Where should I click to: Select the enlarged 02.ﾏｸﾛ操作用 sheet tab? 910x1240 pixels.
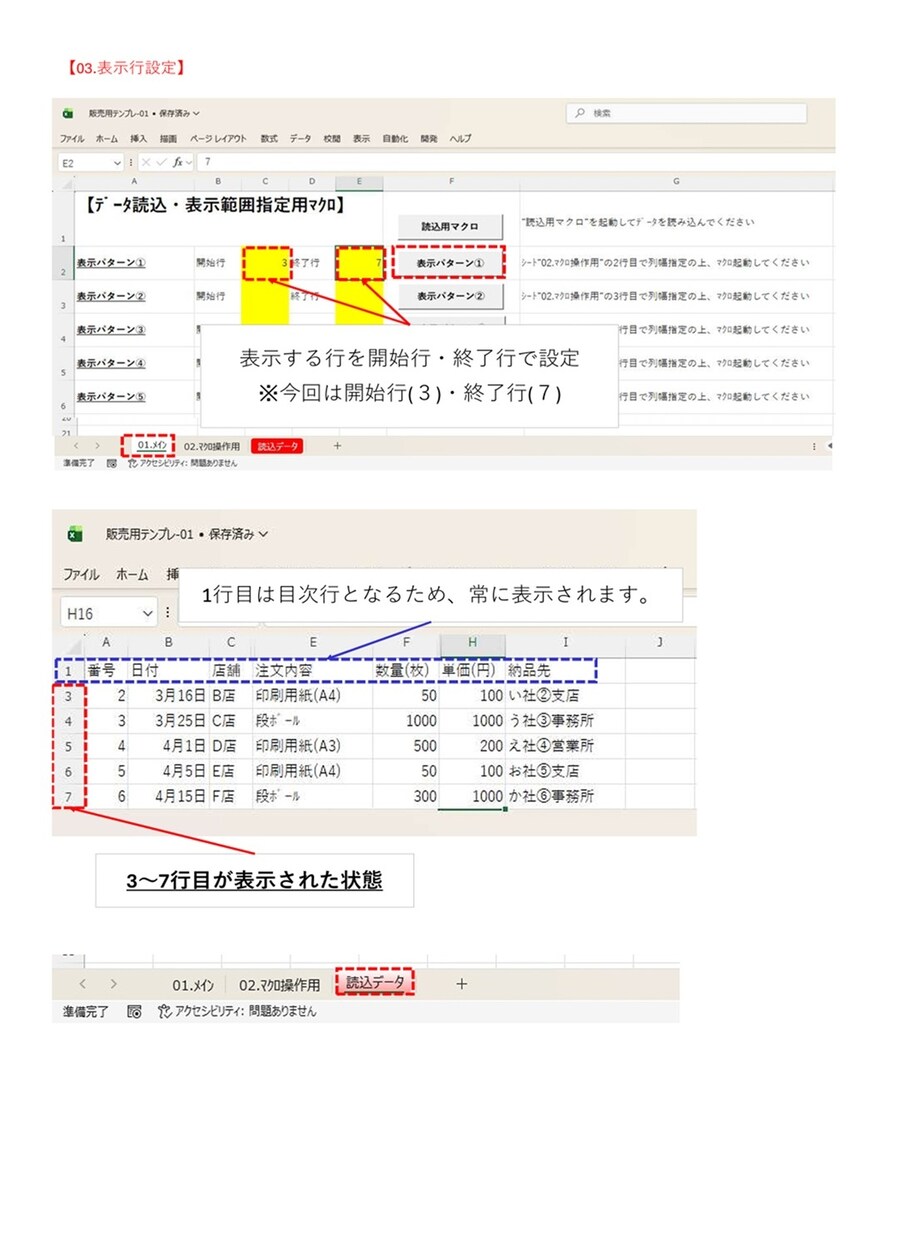280,984
